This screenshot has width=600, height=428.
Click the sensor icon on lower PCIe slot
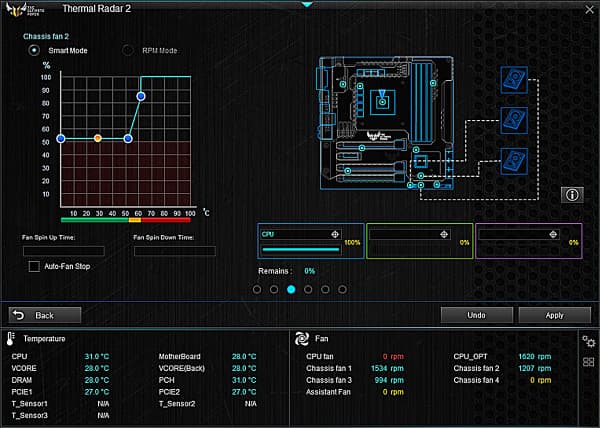click(347, 171)
